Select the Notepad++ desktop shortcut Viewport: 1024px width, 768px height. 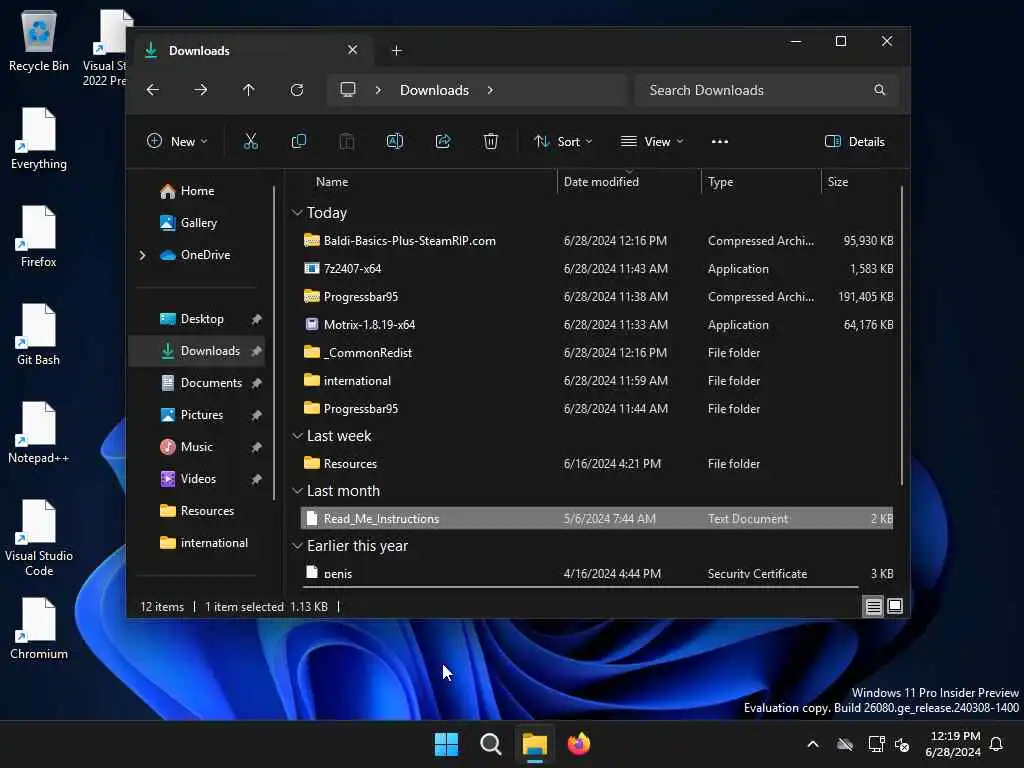39,432
